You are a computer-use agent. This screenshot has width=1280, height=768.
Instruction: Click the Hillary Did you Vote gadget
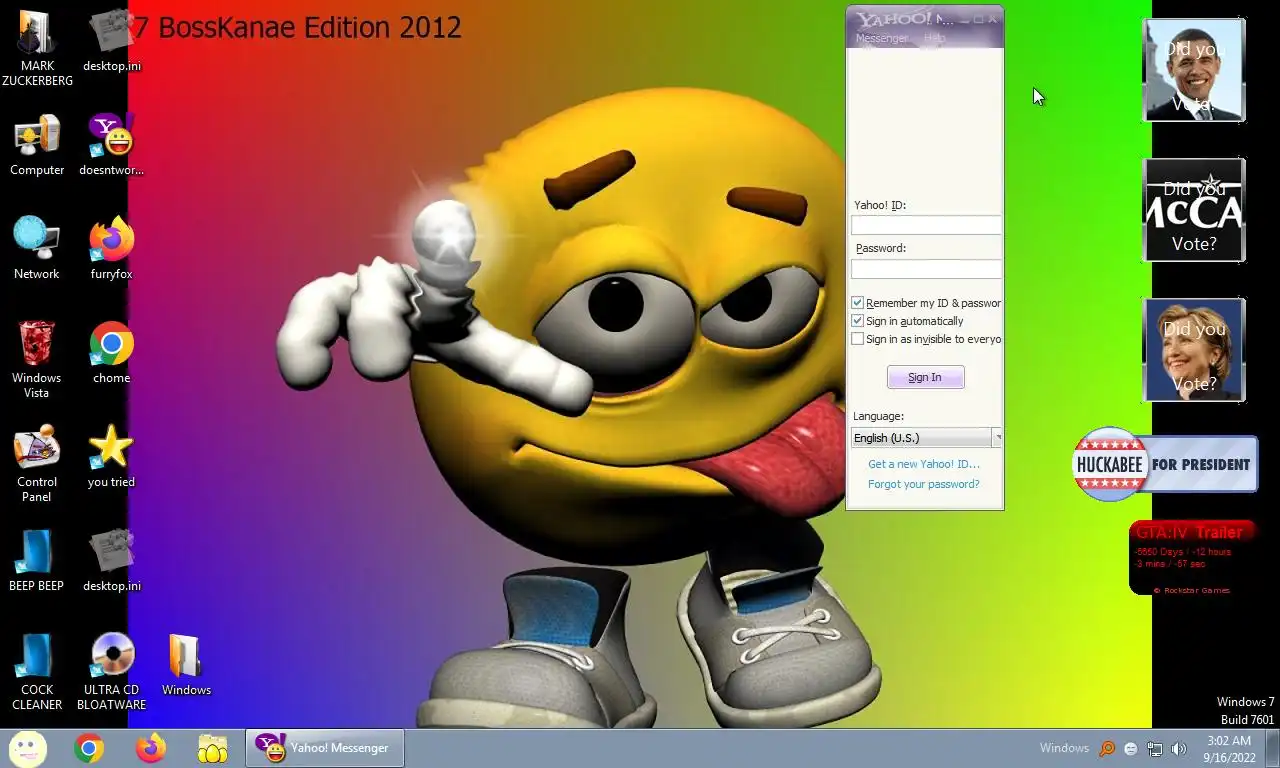[x=1194, y=350]
